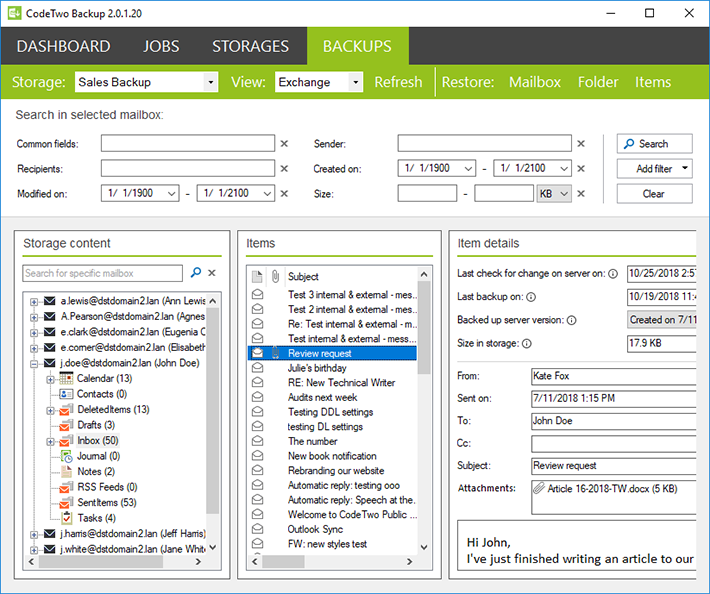Click the Subject column header
This screenshot has width=710, height=594.
[303, 276]
